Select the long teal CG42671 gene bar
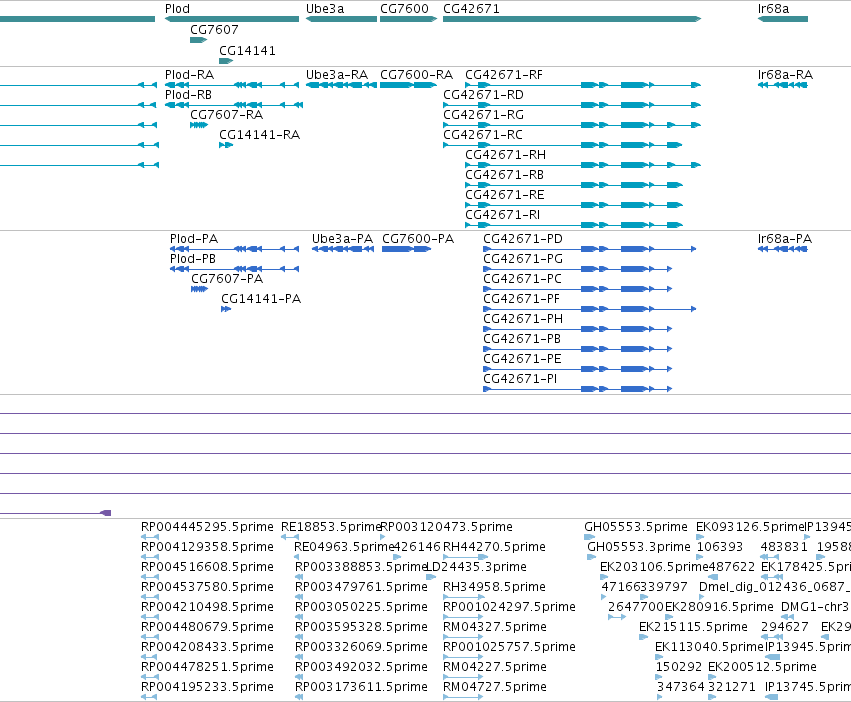The image size is (851, 702). click(x=572, y=19)
